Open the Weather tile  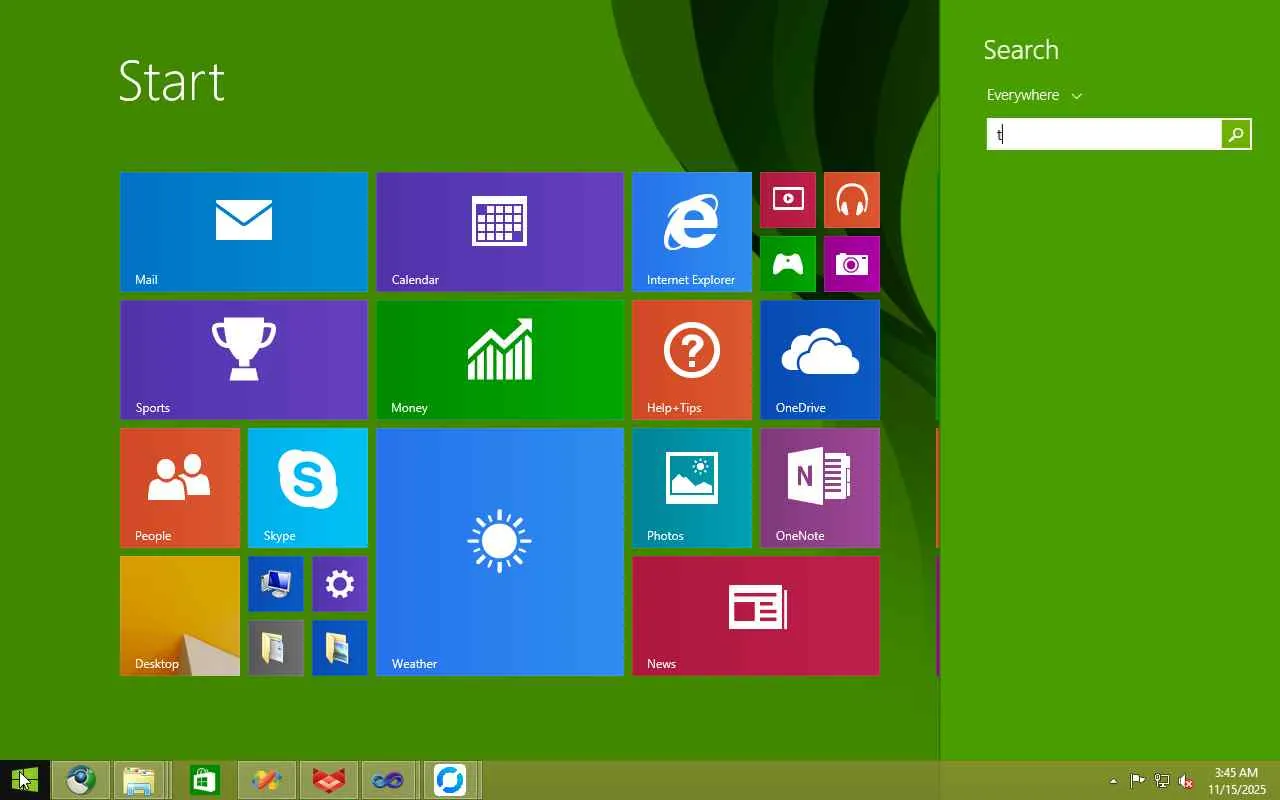500,552
